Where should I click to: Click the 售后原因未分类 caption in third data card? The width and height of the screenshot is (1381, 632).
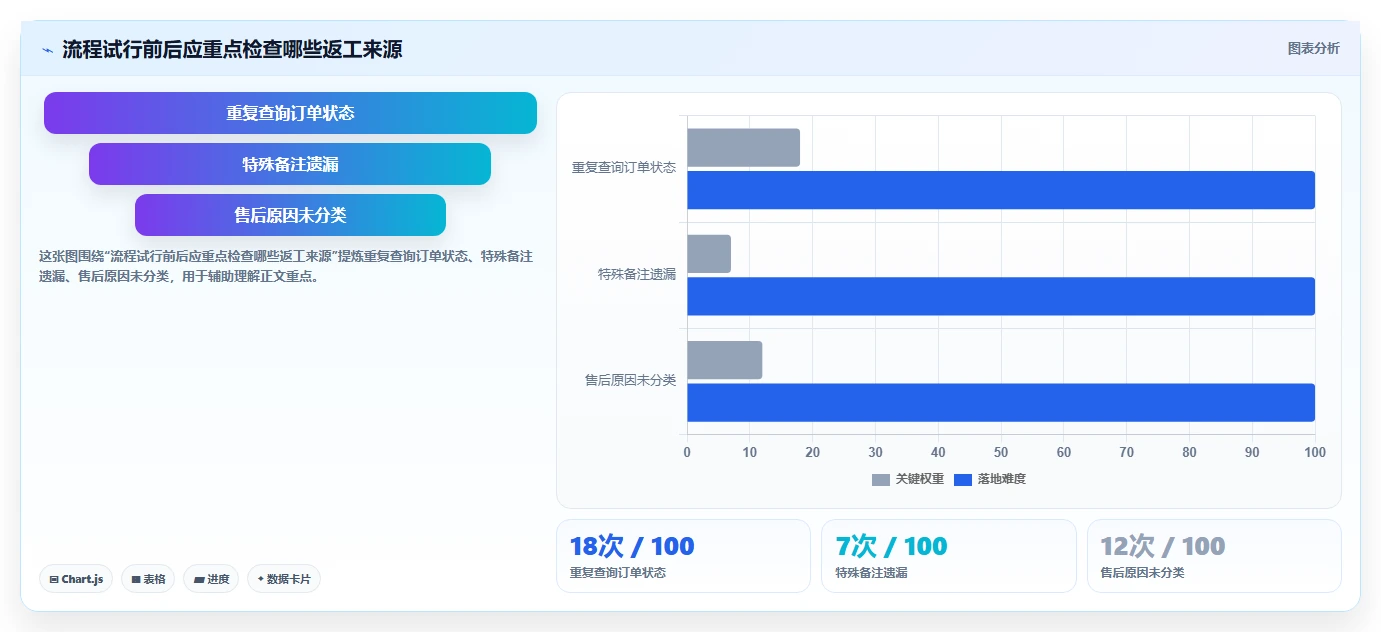1143,573
